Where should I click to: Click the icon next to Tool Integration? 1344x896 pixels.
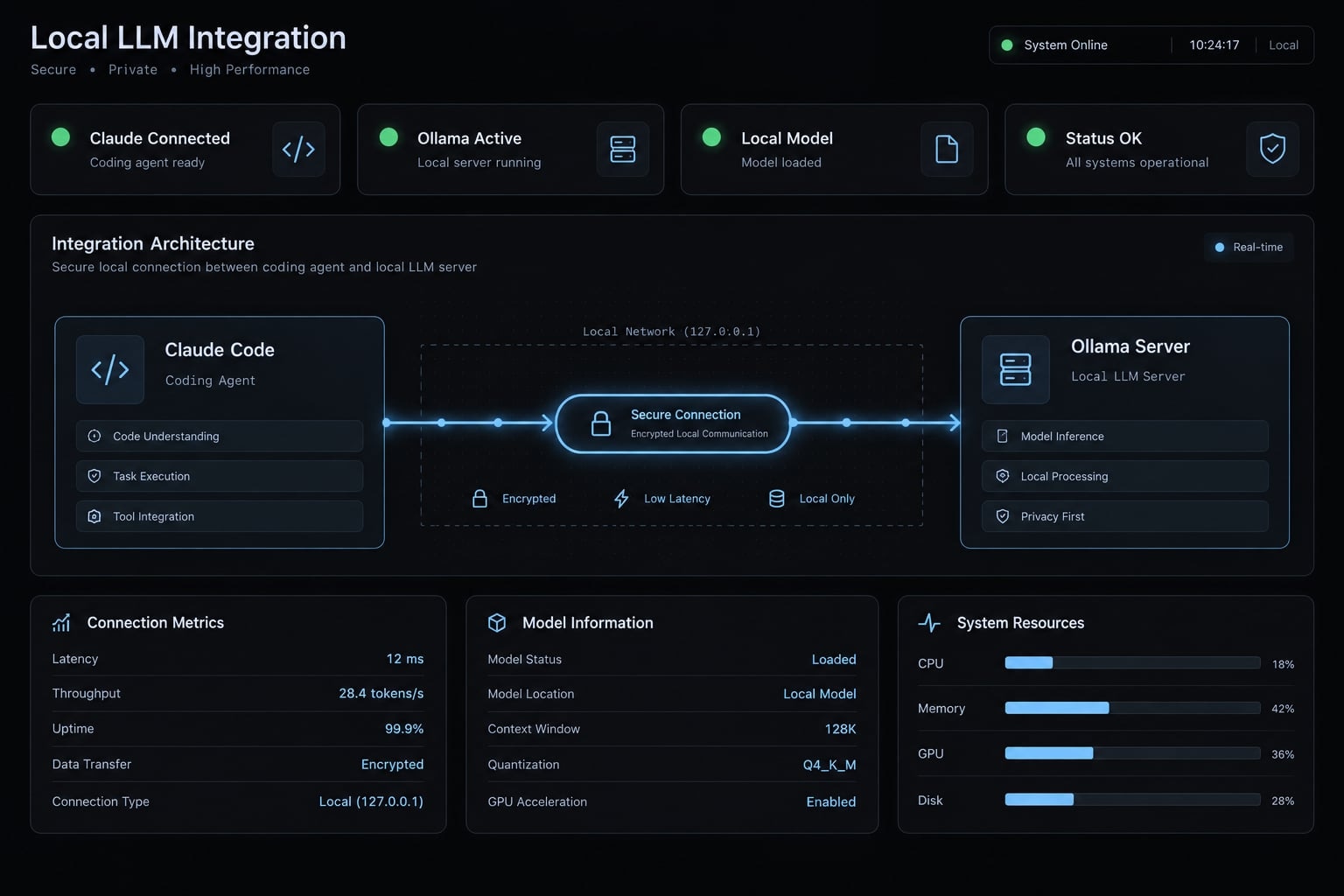pos(94,516)
